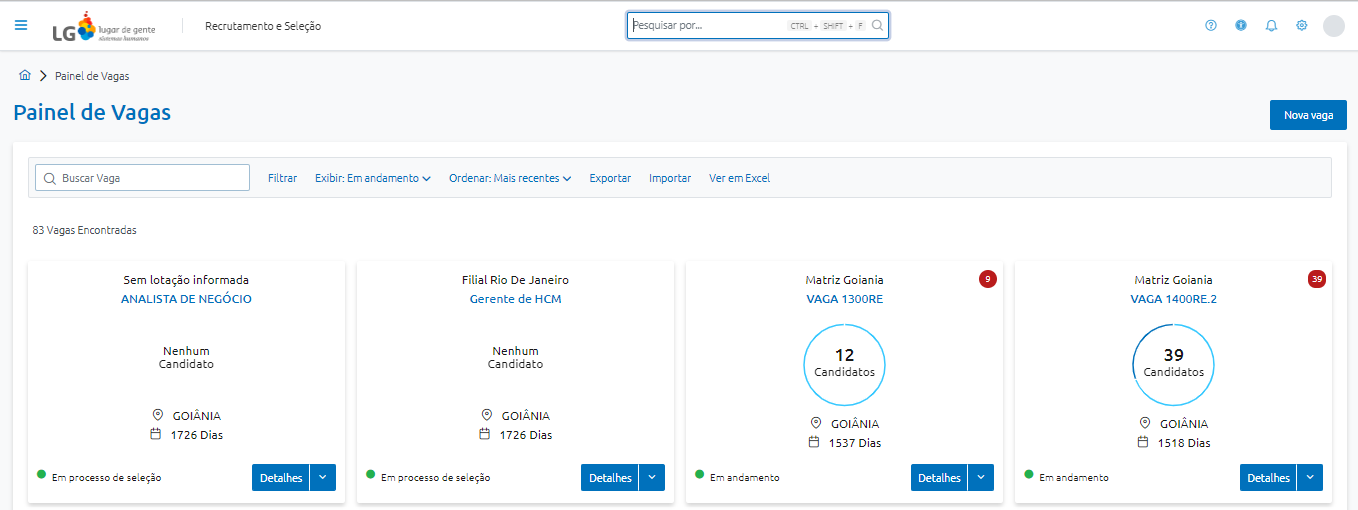
Task: Expand arrow next to Detalhes for ANALISTA DE NEGÓCIO
Action: [x=323, y=478]
